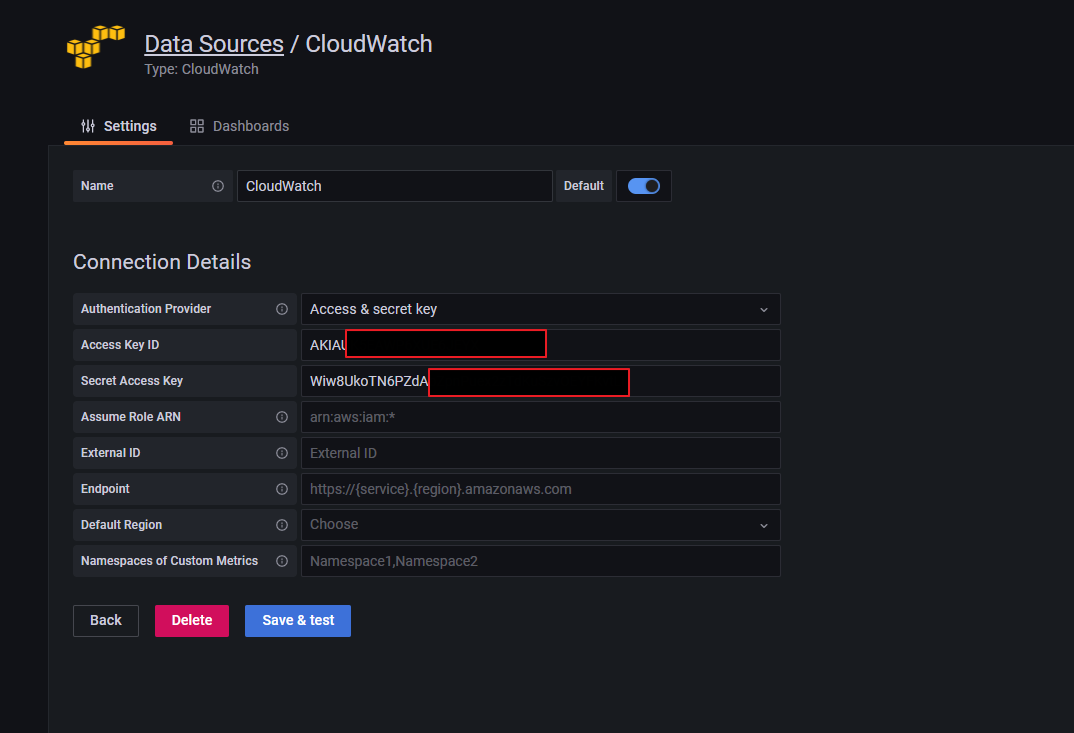Image resolution: width=1074 pixels, height=733 pixels.
Task: Click the Authentication Provider info icon
Action: pos(282,309)
